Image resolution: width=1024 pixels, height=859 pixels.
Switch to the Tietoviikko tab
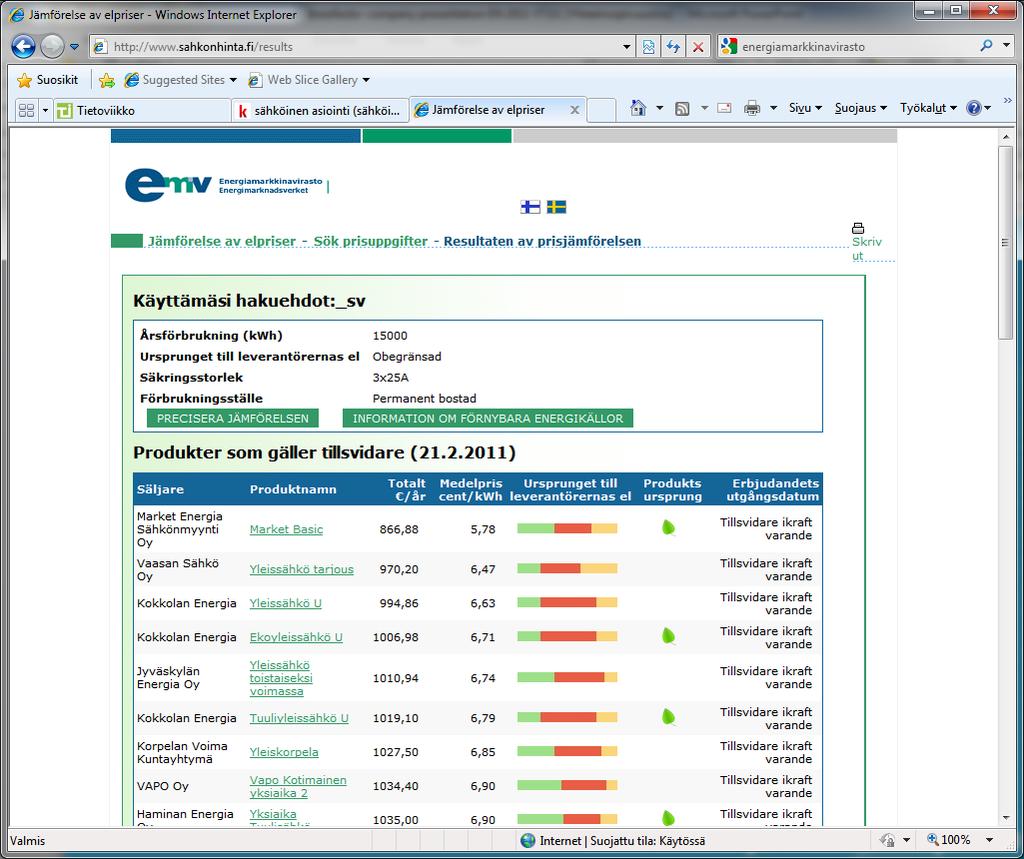[x=142, y=110]
